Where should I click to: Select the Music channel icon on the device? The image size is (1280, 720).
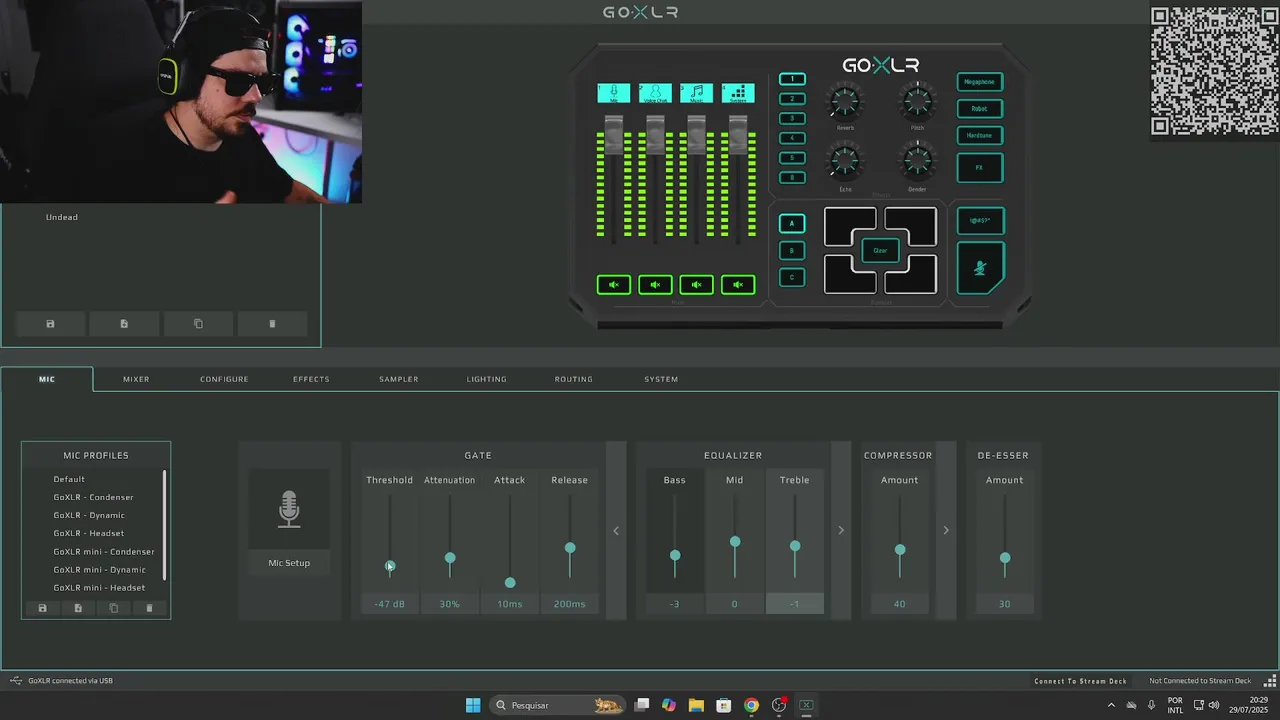click(x=697, y=93)
